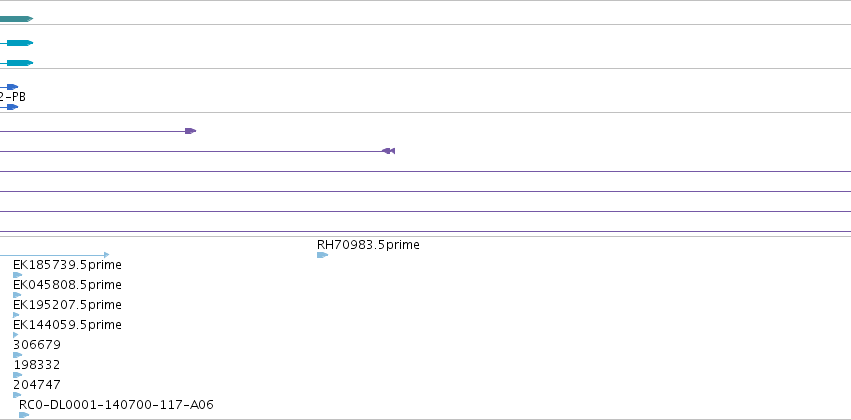The height and width of the screenshot is (420, 851).
Task: Click the blue arrow above the -PB label
Action: [12, 87]
